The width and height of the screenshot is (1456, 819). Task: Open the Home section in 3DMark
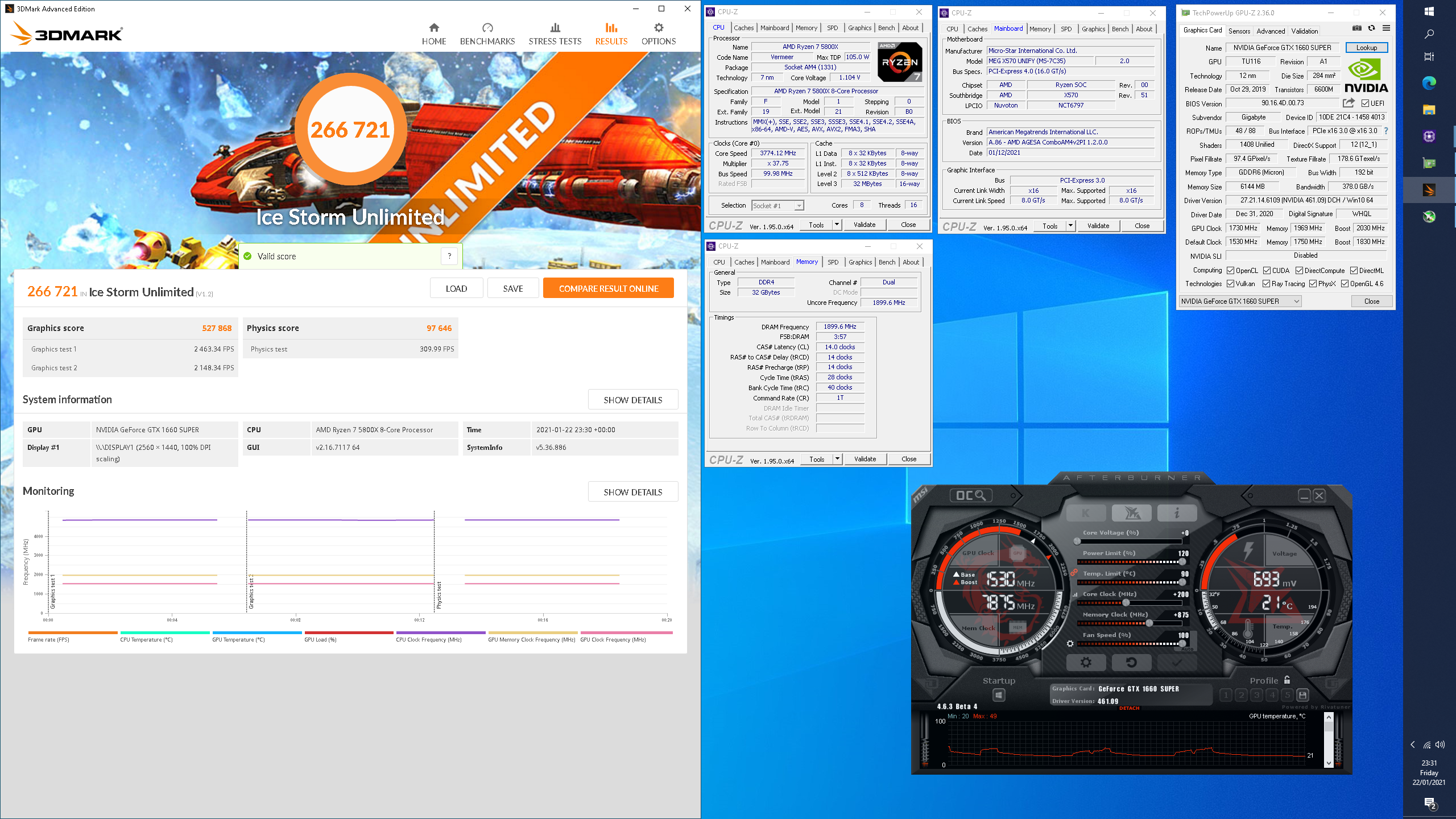pyautogui.click(x=434, y=34)
